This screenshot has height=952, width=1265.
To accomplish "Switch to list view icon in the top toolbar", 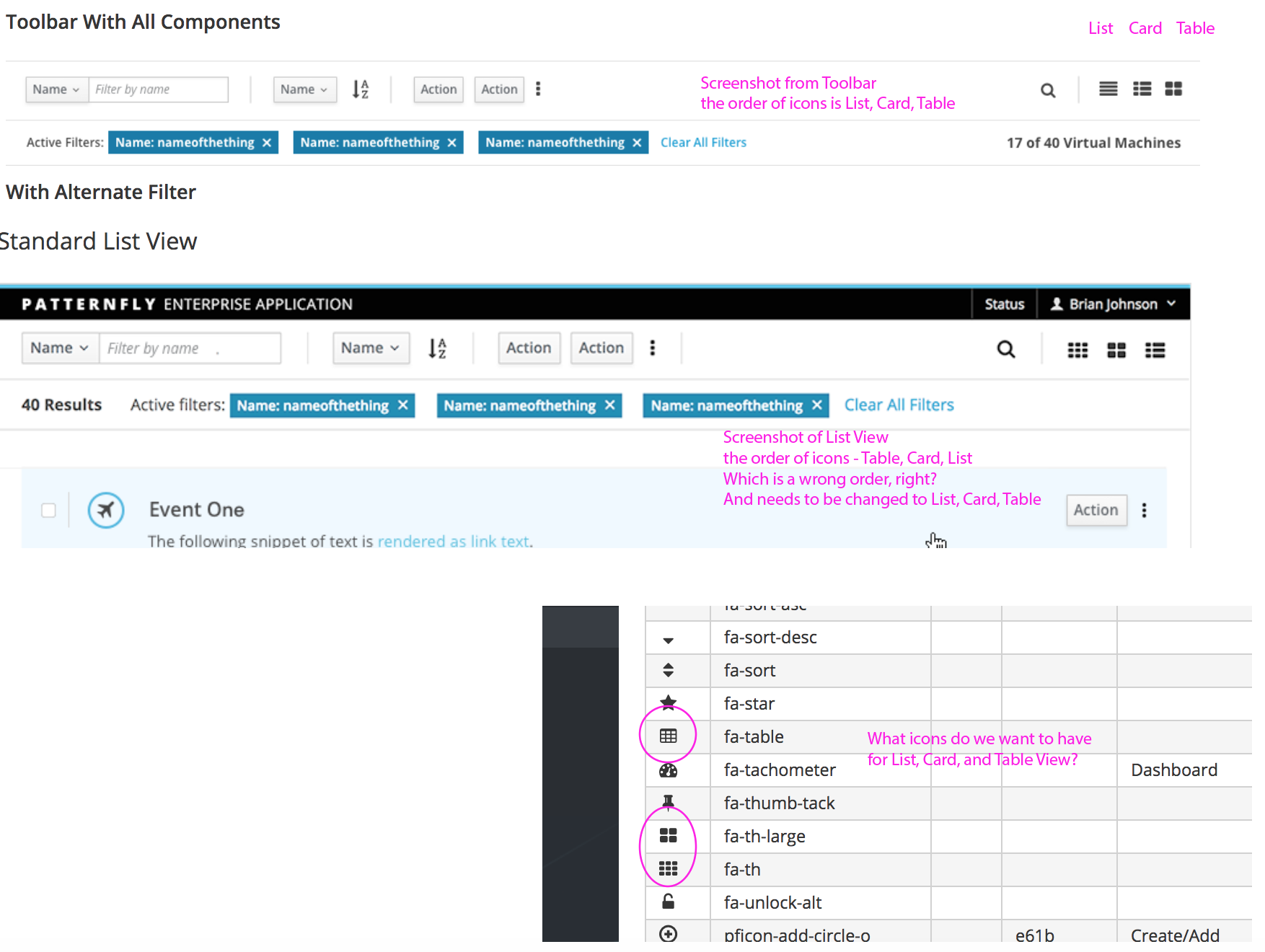I will pos(1108,89).
